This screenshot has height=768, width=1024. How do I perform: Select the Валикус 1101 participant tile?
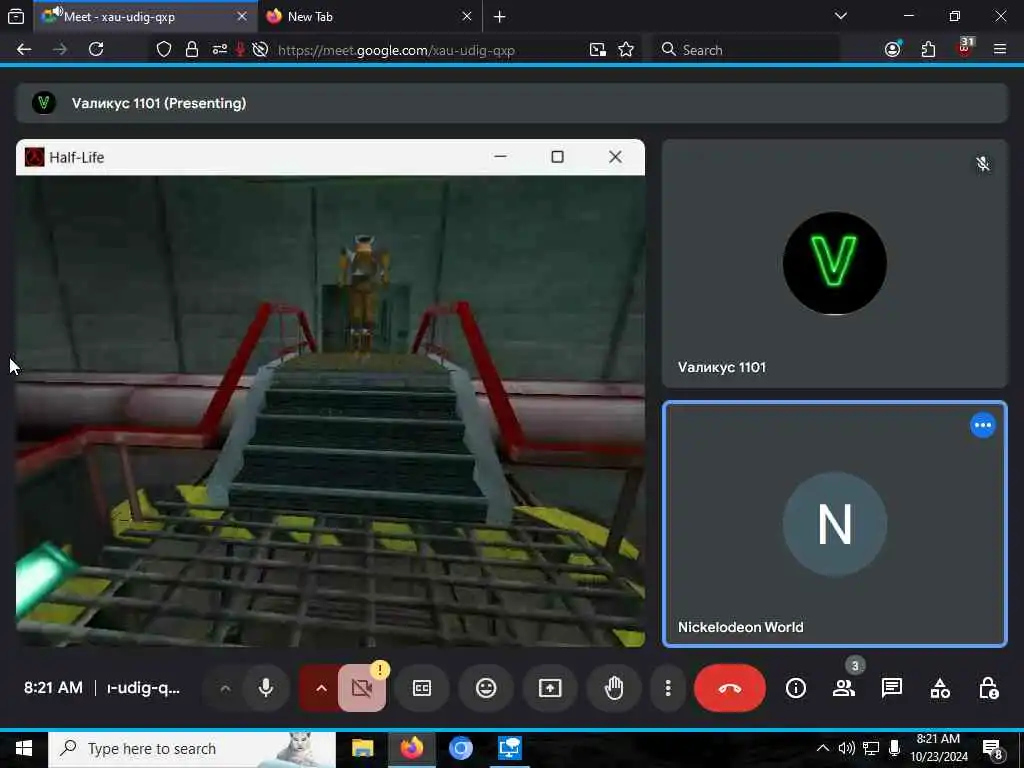point(835,263)
